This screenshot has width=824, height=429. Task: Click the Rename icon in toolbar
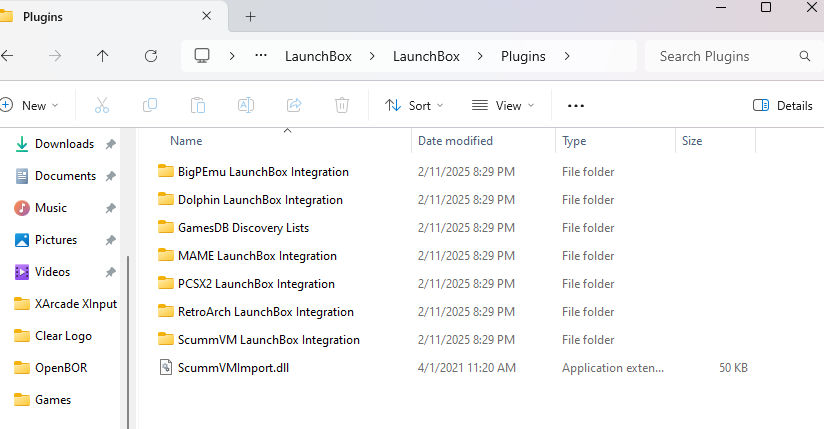pos(246,106)
